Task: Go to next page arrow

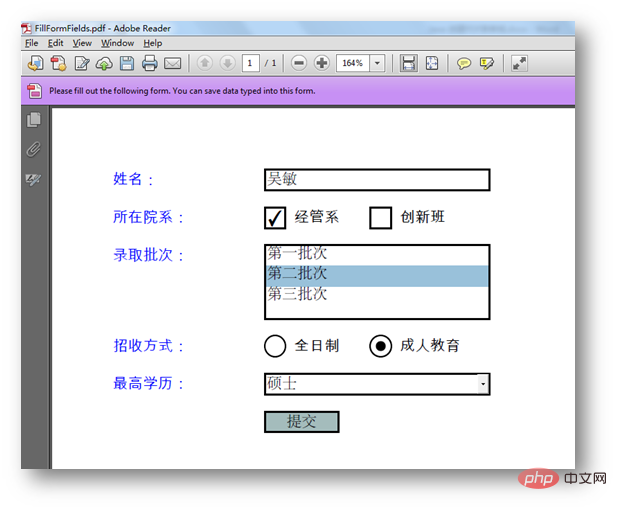Action: pos(227,63)
